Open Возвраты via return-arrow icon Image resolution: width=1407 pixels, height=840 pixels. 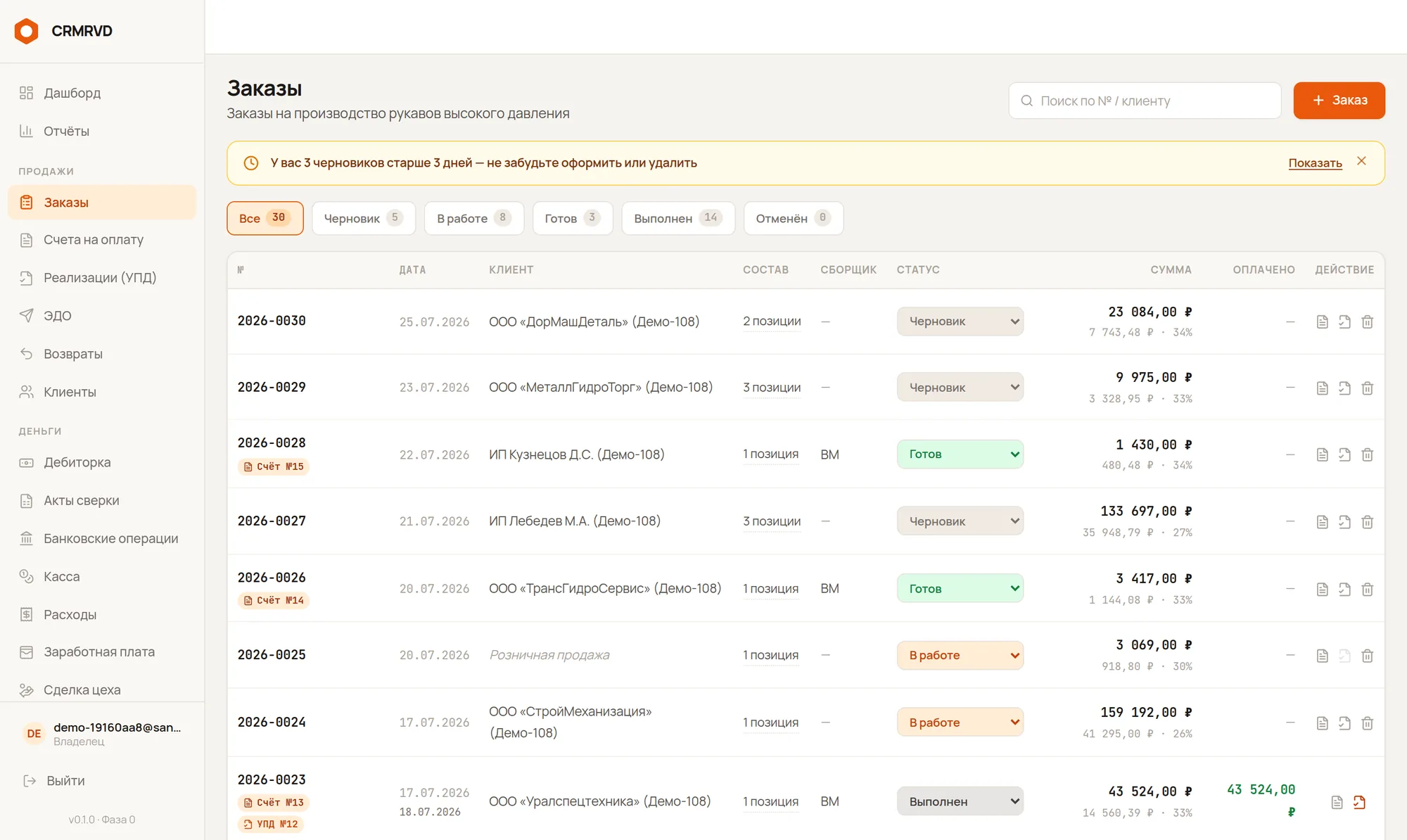click(26, 354)
